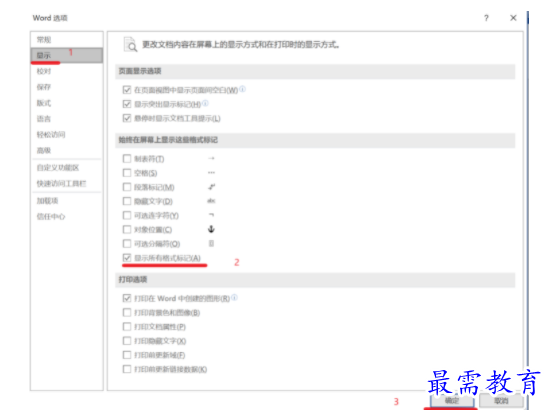
Task: Click the Help question mark in title bar
Action: tap(486, 18)
